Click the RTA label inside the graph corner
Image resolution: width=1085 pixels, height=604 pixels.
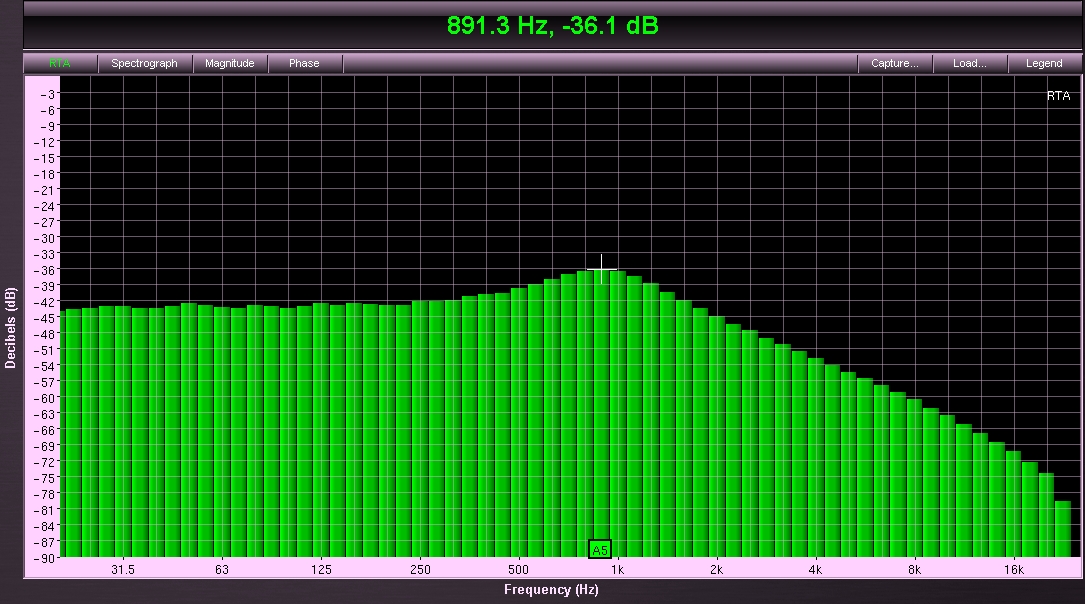(x=1057, y=96)
